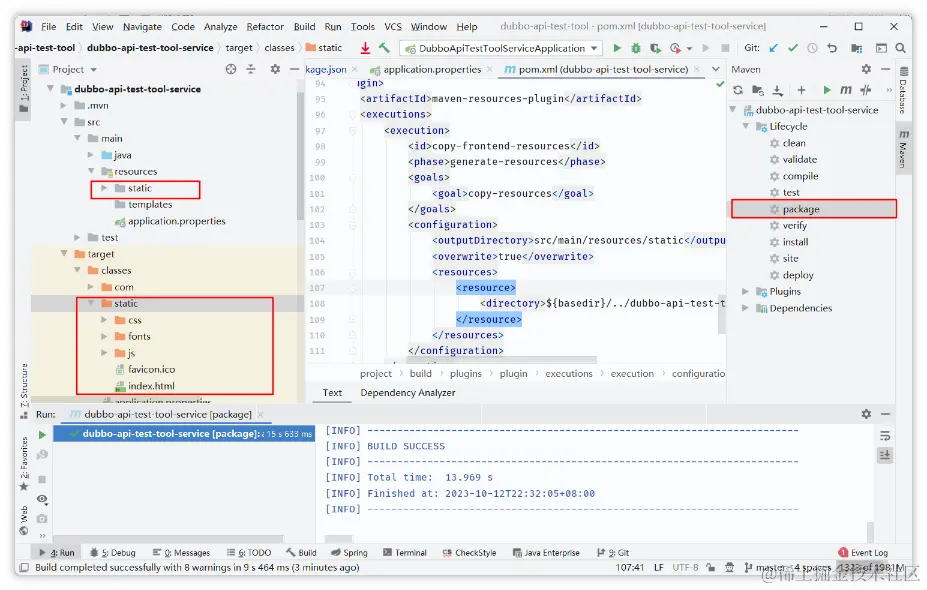927x590 pixels.
Task: Download Sources icon in Maven panel
Action: (x=778, y=90)
